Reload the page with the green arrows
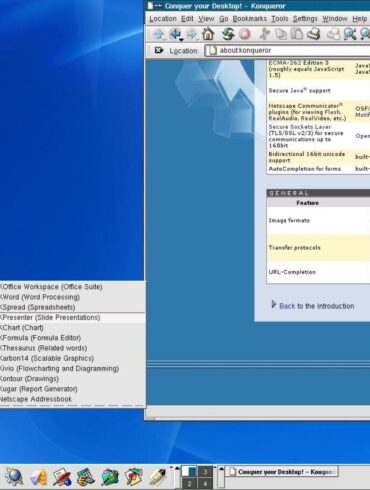 point(228,34)
